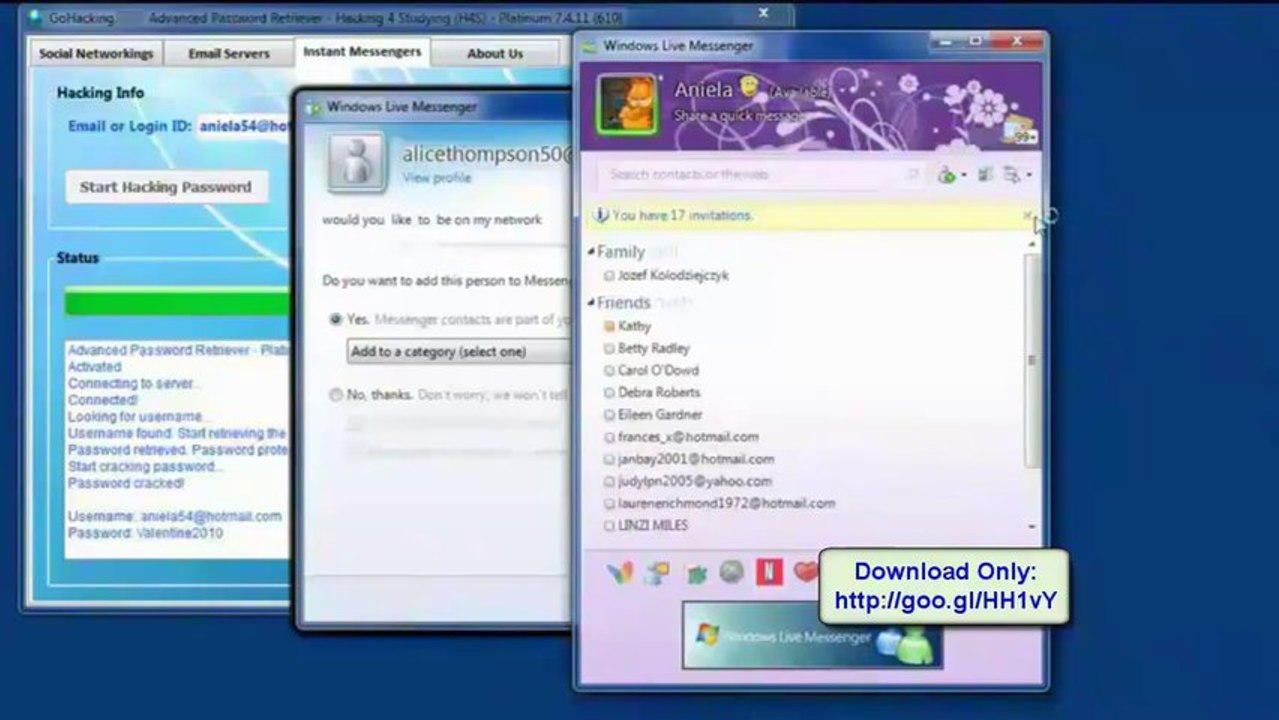This screenshot has width=1279, height=720.
Task: Click the green progress bar under Status
Action: click(177, 302)
